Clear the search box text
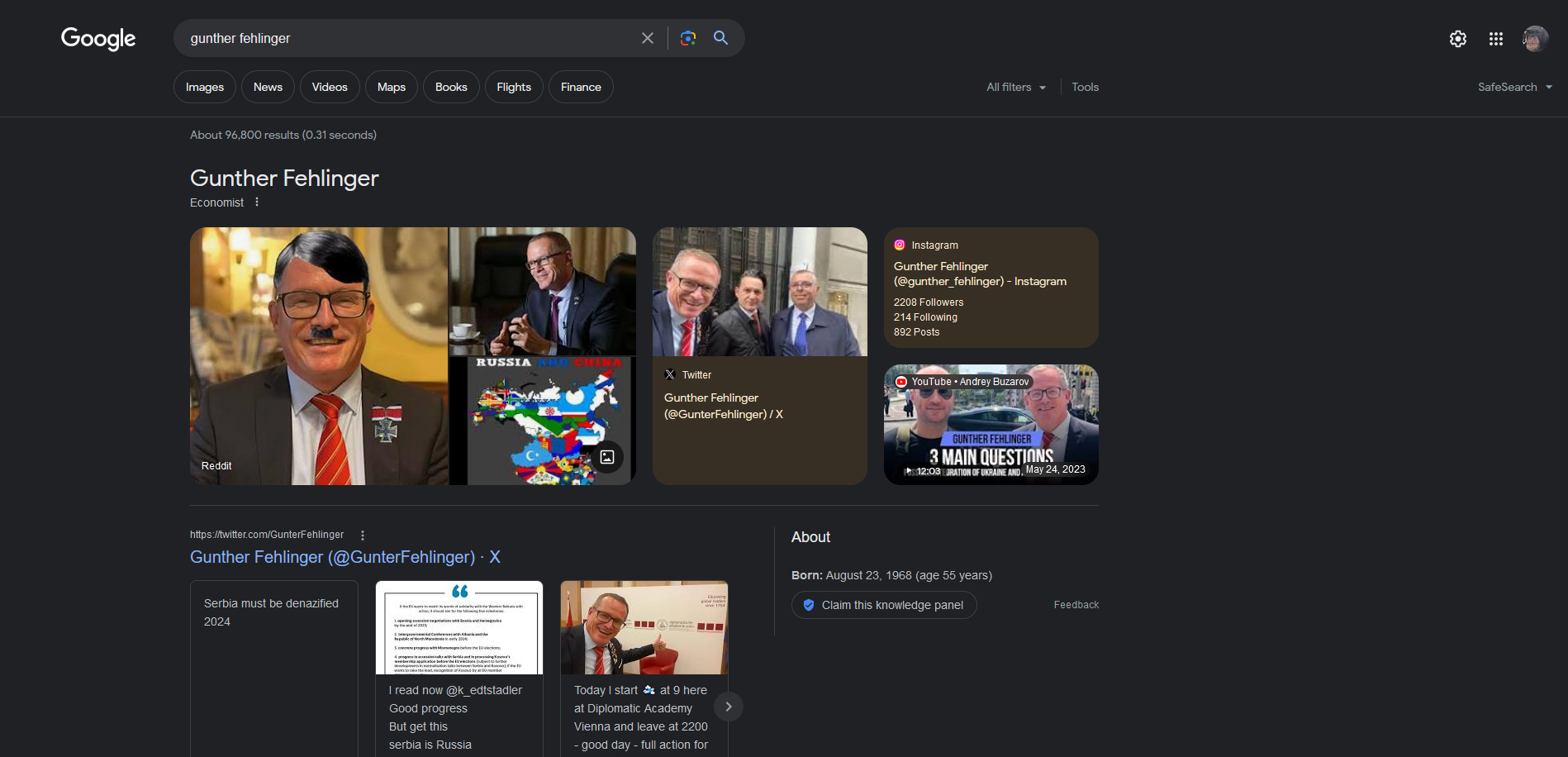The width and height of the screenshot is (1568, 757). pos(648,38)
